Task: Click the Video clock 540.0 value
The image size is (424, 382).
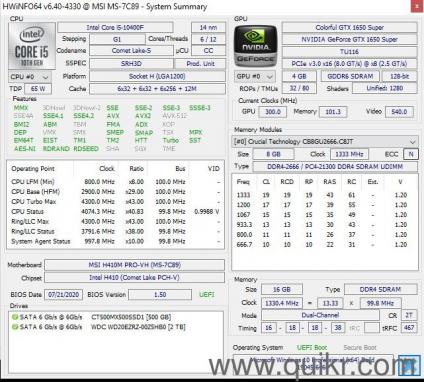Action: pos(399,112)
